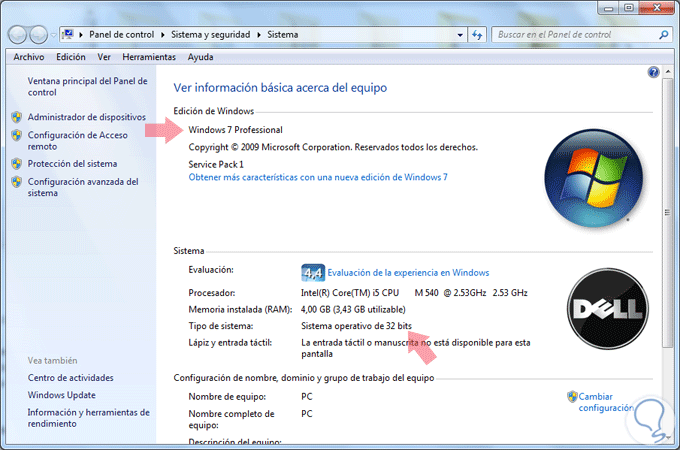Open recent pages dropdown beside navigation arrows
This screenshot has width=680, height=450.
[53, 35]
